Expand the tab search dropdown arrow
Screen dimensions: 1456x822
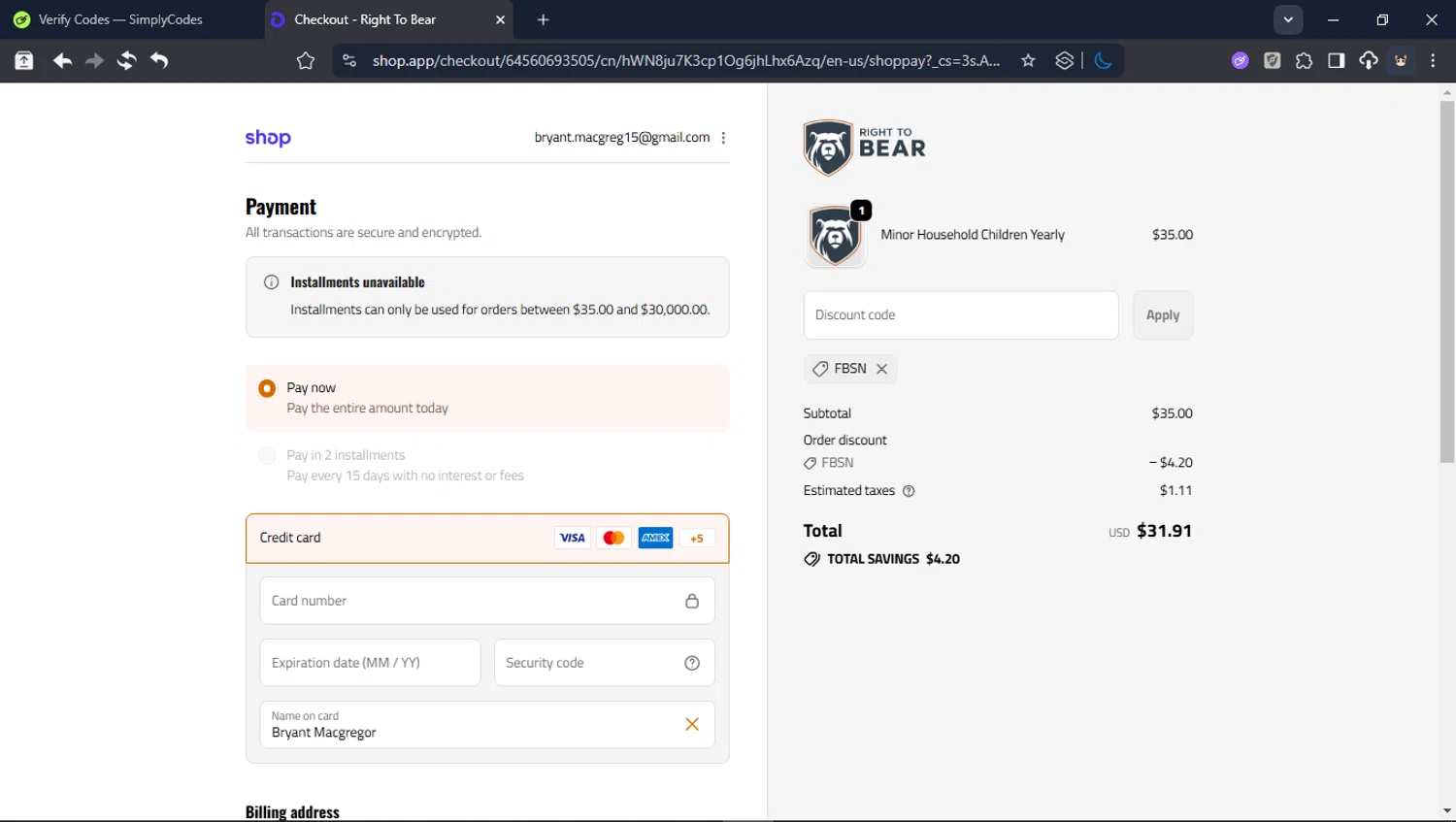point(1288,19)
